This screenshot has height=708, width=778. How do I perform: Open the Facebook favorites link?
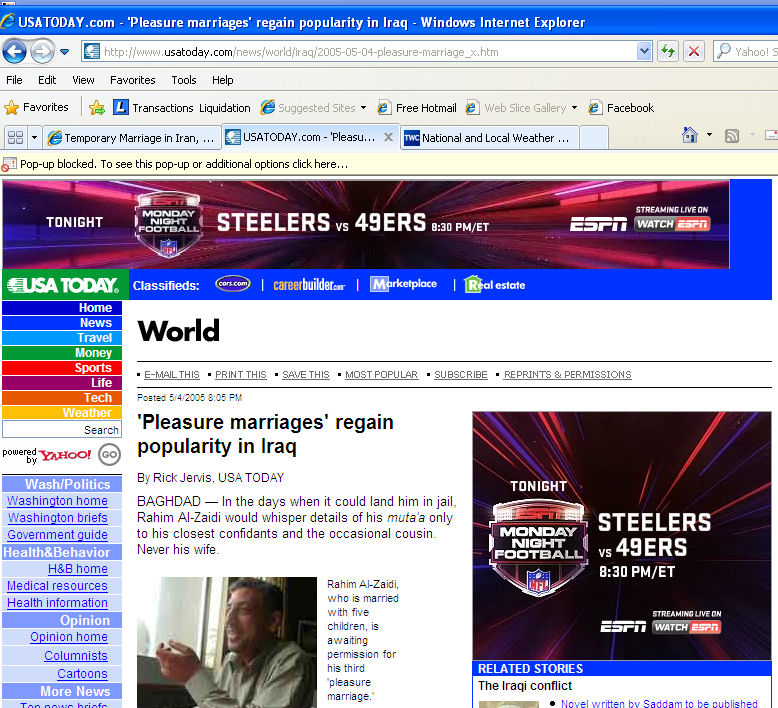click(621, 108)
